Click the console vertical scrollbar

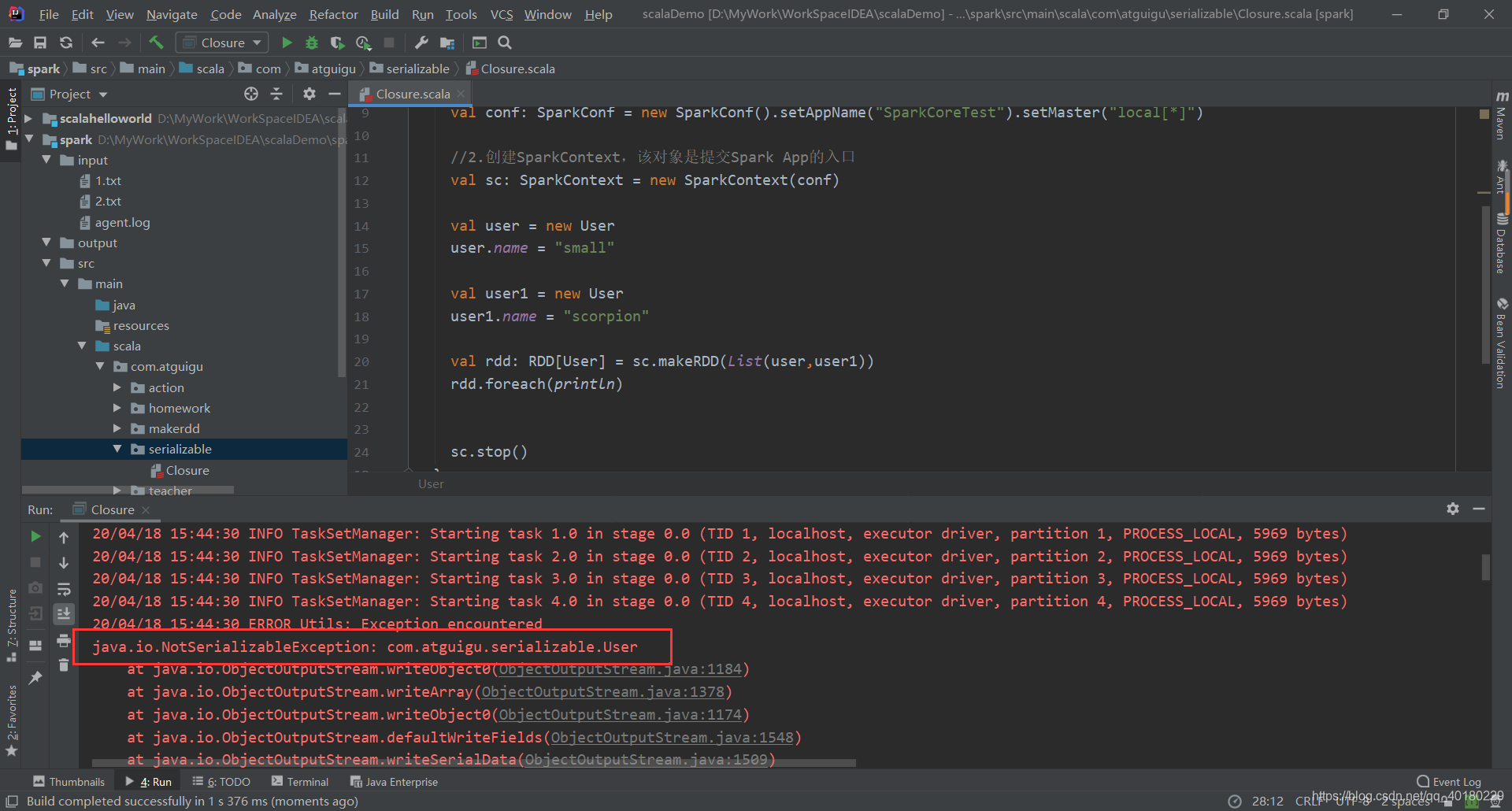1485,567
